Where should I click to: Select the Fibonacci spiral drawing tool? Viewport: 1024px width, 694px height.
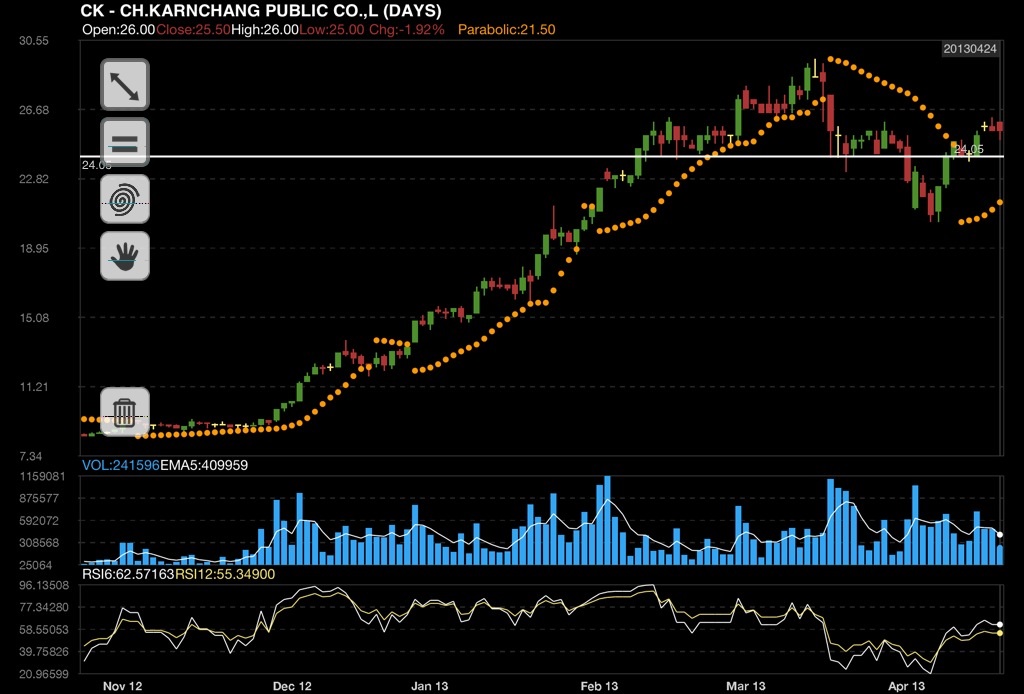(x=125, y=199)
